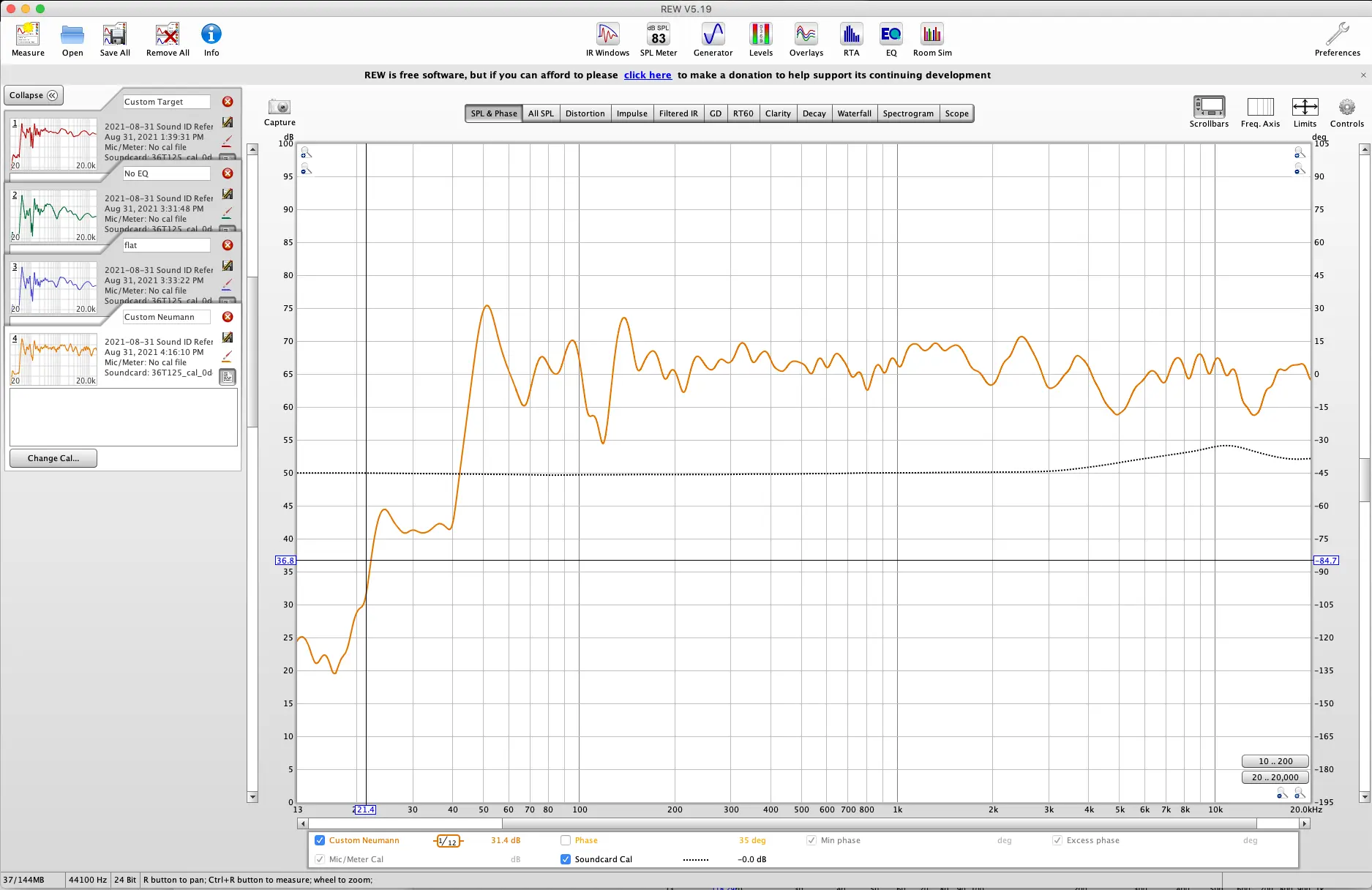Follow the 'click here' donation link

point(648,75)
